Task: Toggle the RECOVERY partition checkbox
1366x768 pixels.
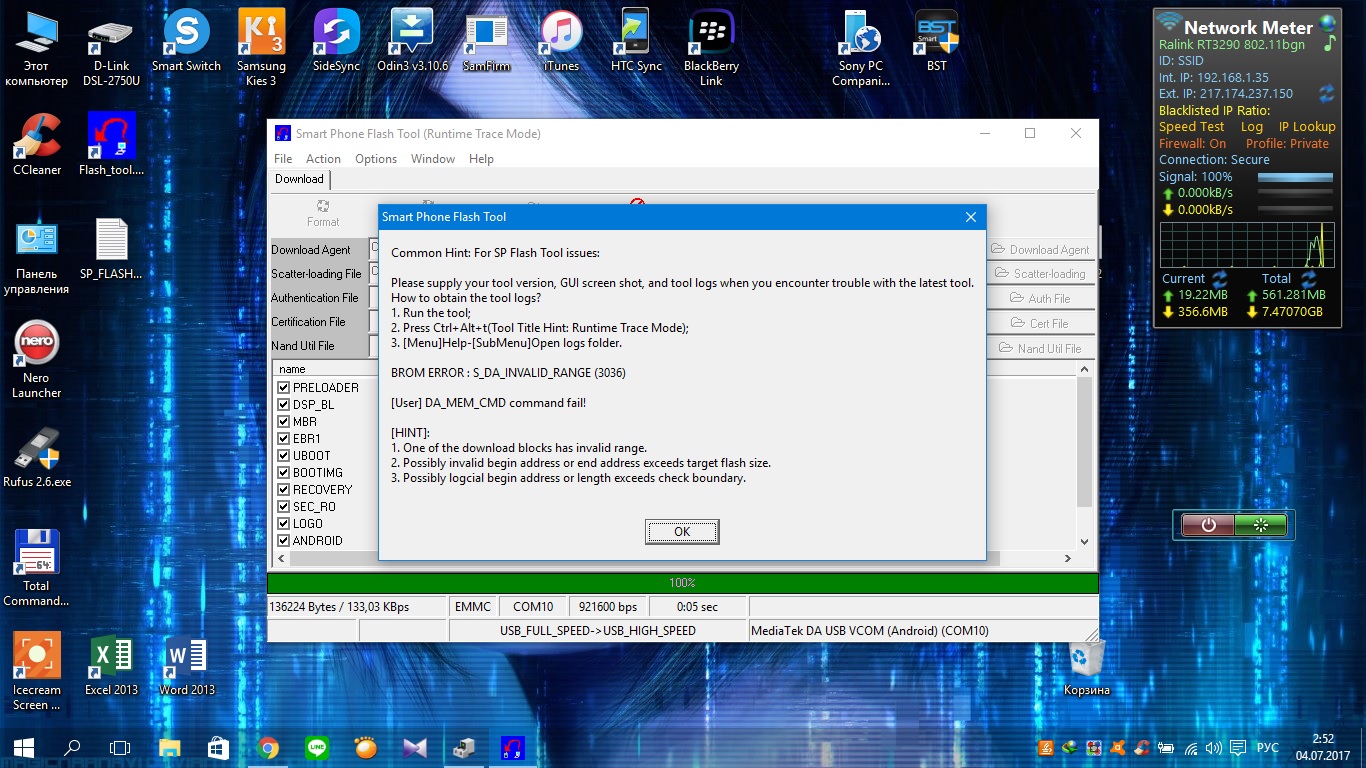Action: 284,490
